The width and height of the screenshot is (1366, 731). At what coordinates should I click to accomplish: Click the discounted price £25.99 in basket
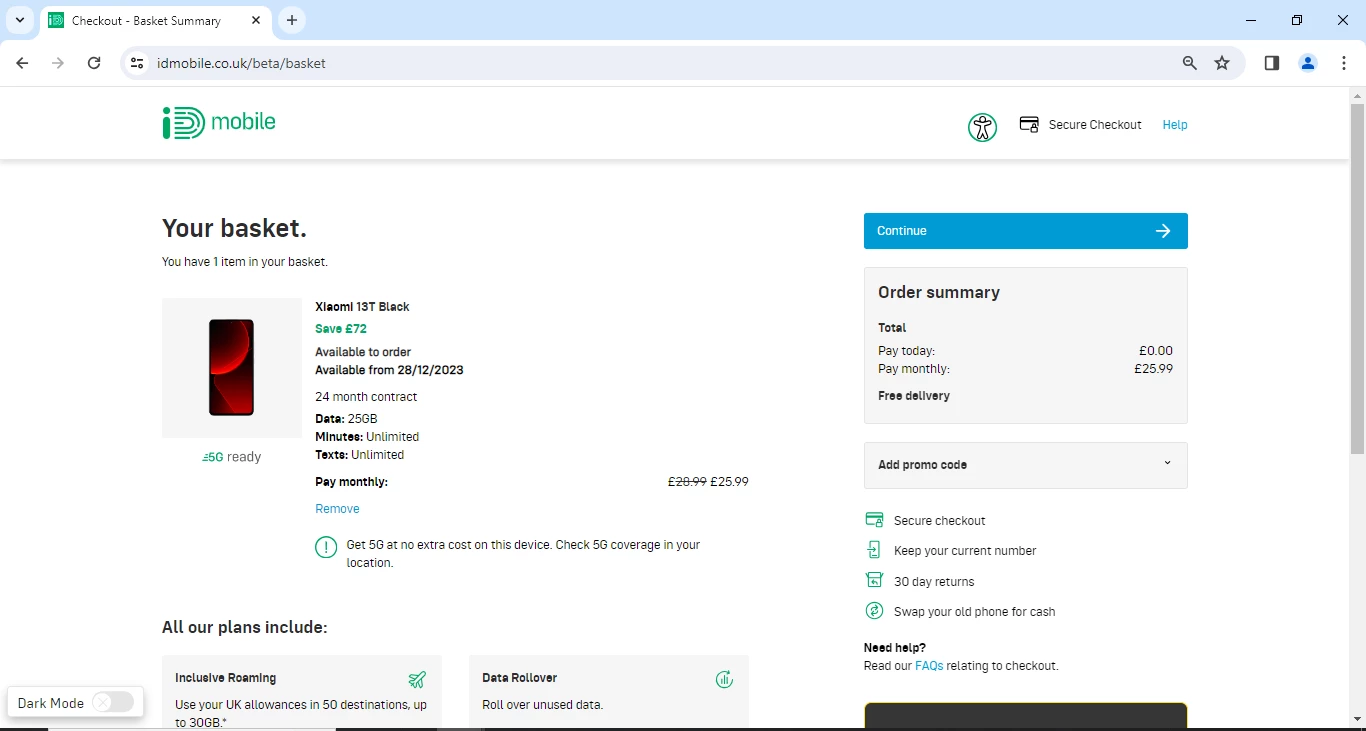point(729,482)
